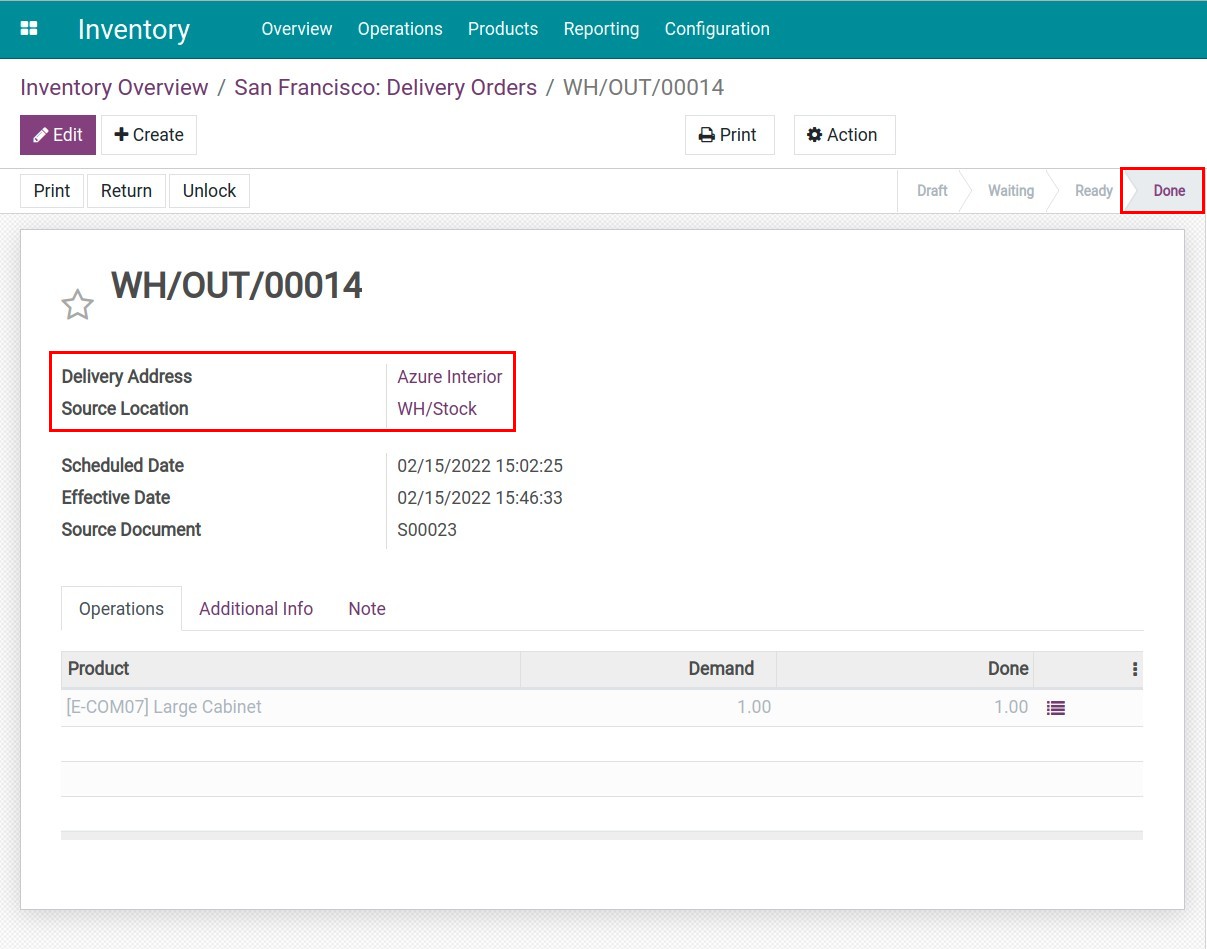This screenshot has width=1207, height=949.
Task: Sort by the Product column header
Action: click(291, 669)
